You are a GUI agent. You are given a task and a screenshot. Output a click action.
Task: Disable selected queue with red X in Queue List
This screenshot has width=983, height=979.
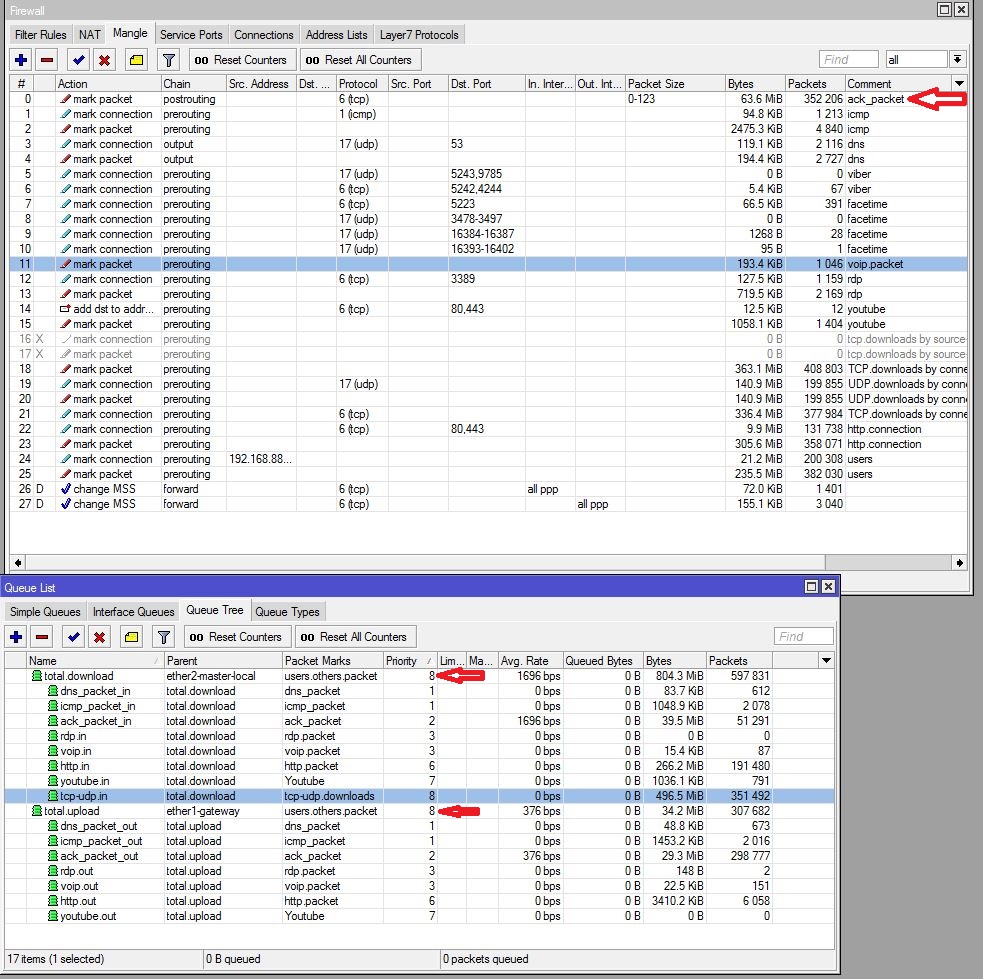pos(99,637)
